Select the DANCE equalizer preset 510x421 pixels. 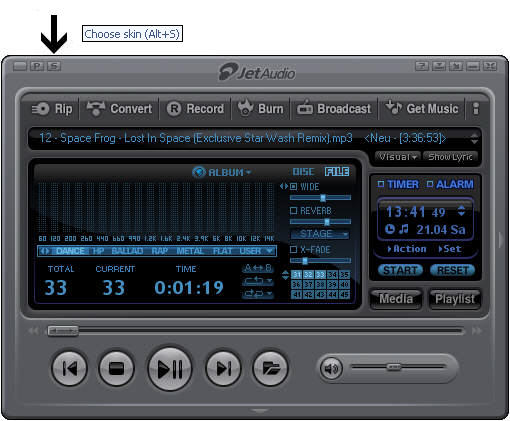click(x=70, y=251)
